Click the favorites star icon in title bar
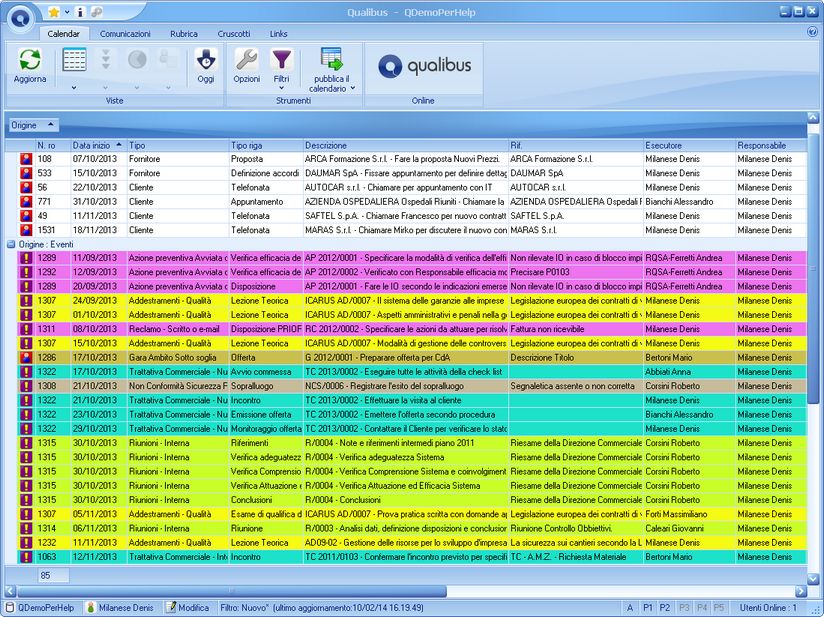 [54, 12]
